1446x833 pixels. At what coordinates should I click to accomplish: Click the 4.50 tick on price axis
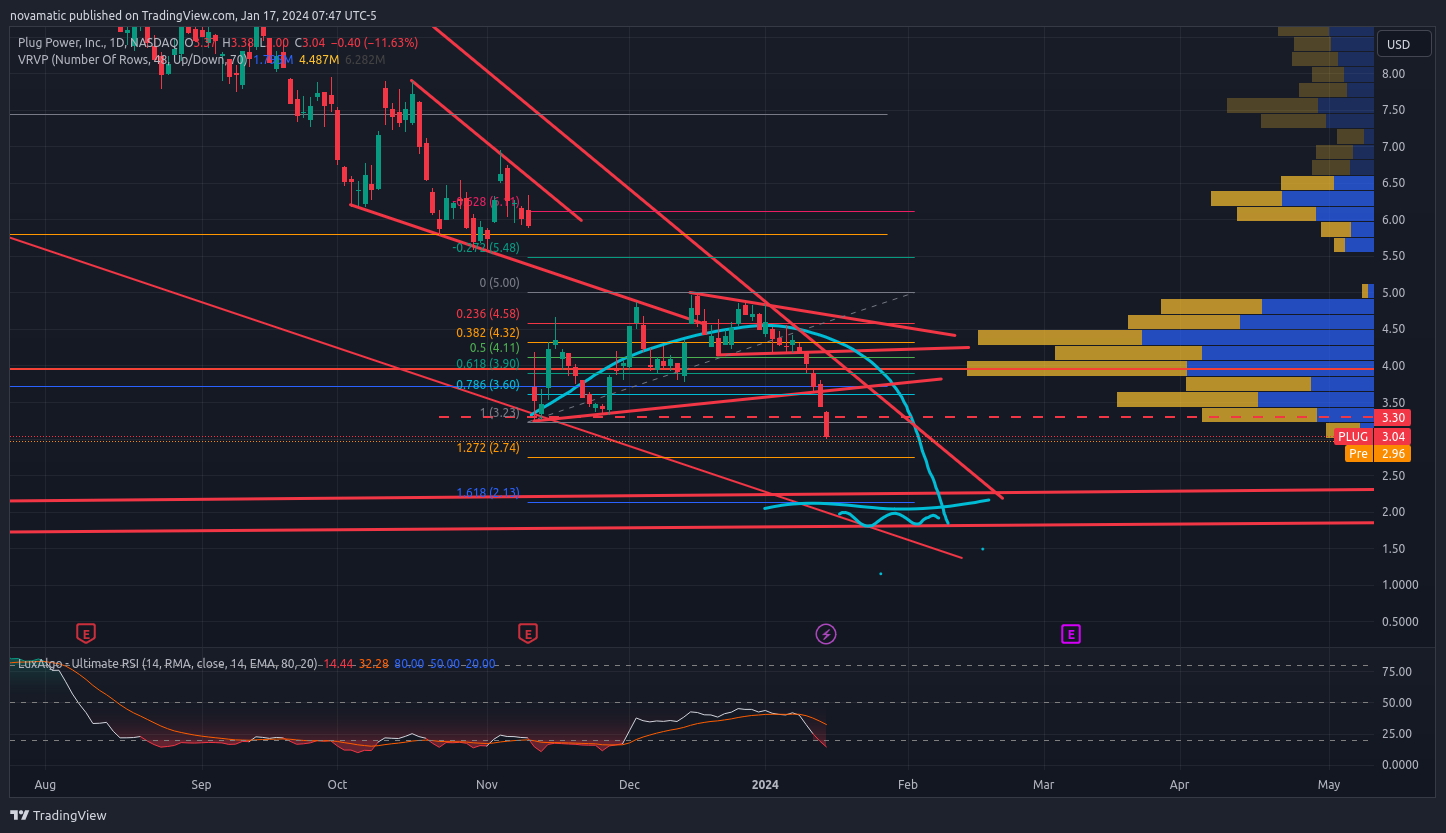[1393, 329]
